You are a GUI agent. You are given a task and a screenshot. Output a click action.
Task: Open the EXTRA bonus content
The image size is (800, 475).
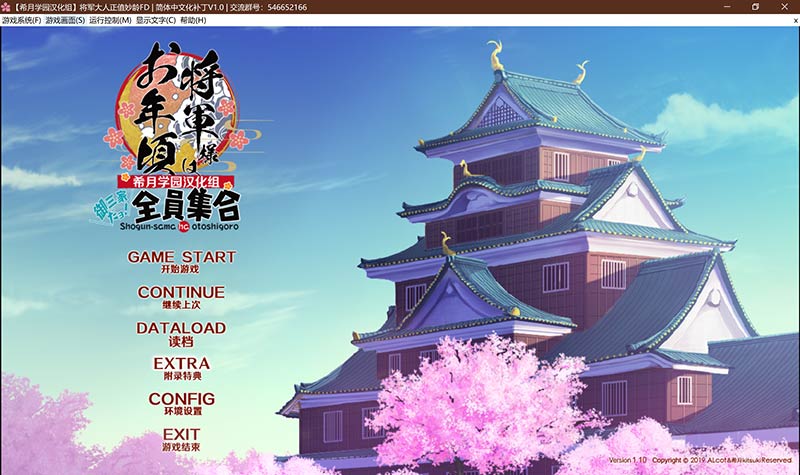pyautogui.click(x=181, y=367)
